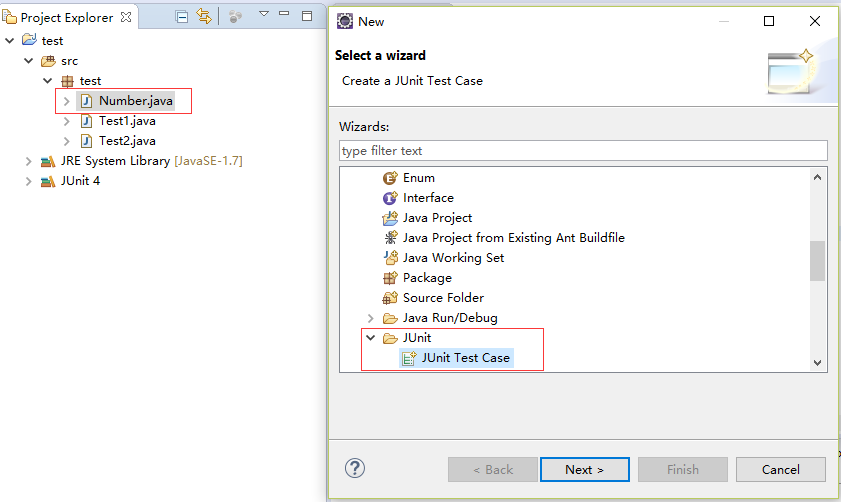Choose Enum in the wizards list
Image resolution: width=841 pixels, height=502 pixels.
[x=419, y=178]
